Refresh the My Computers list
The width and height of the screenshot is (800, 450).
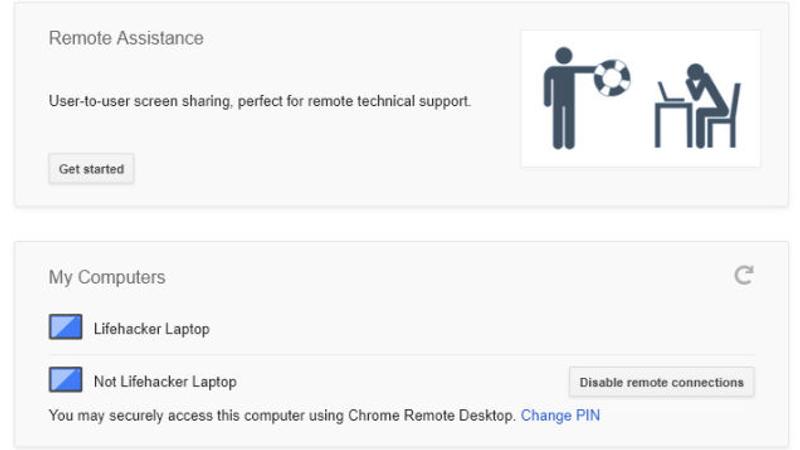[x=743, y=275]
